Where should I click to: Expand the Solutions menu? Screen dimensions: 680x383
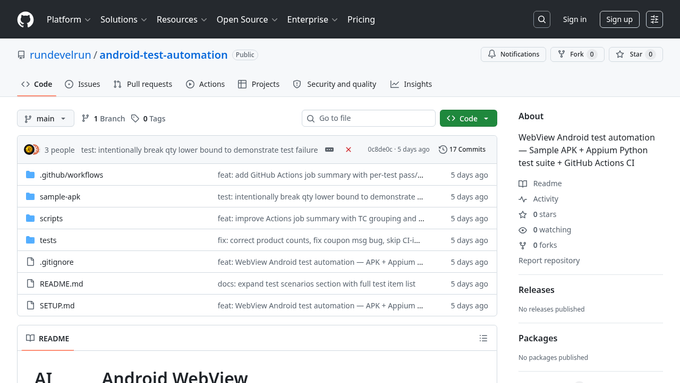[123, 20]
